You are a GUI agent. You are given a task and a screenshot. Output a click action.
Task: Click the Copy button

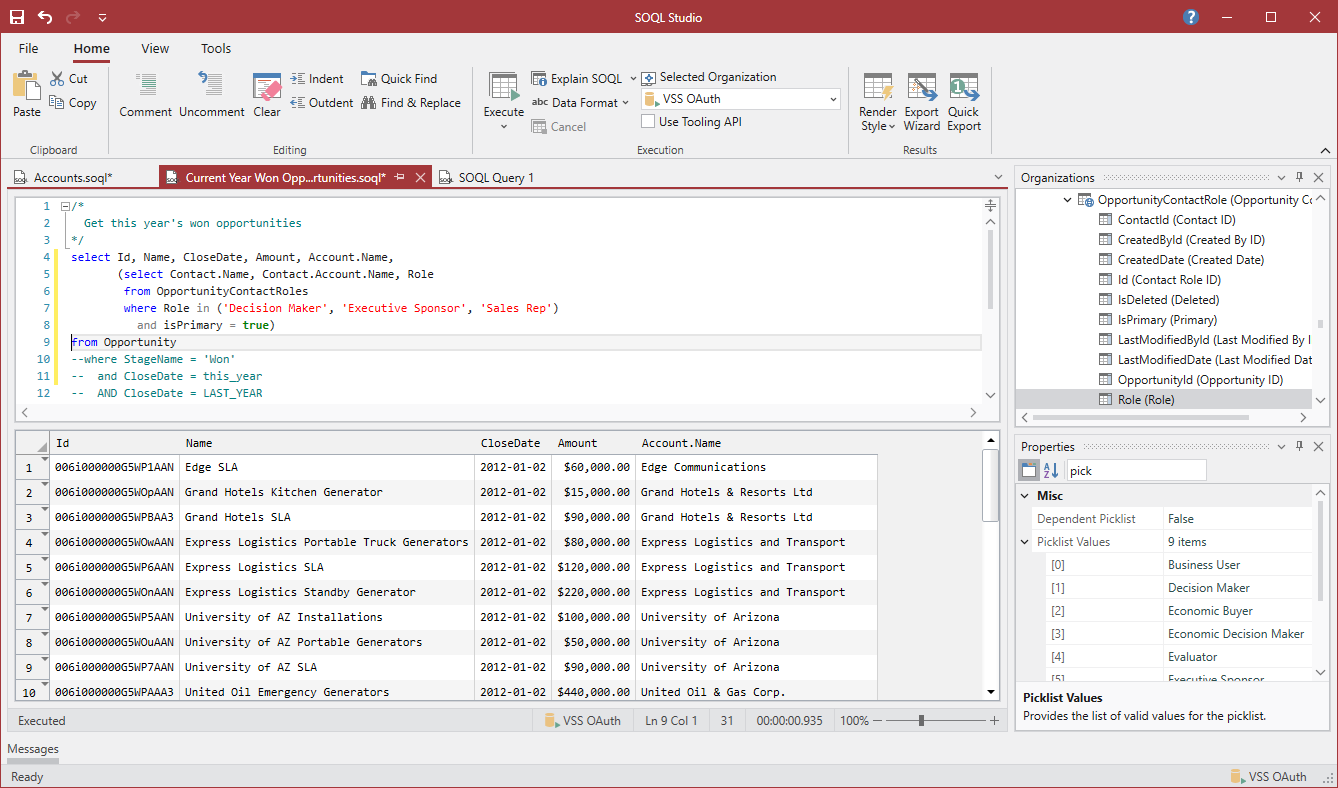click(x=73, y=103)
